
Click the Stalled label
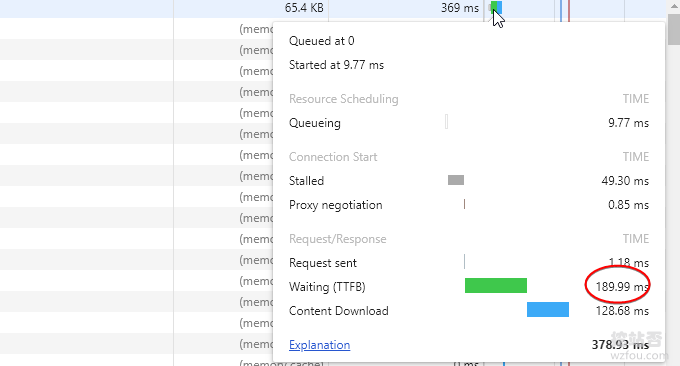point(306,181)
